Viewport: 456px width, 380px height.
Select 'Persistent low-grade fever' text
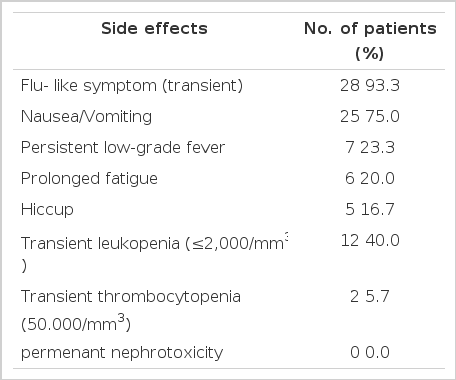point(123,147)
